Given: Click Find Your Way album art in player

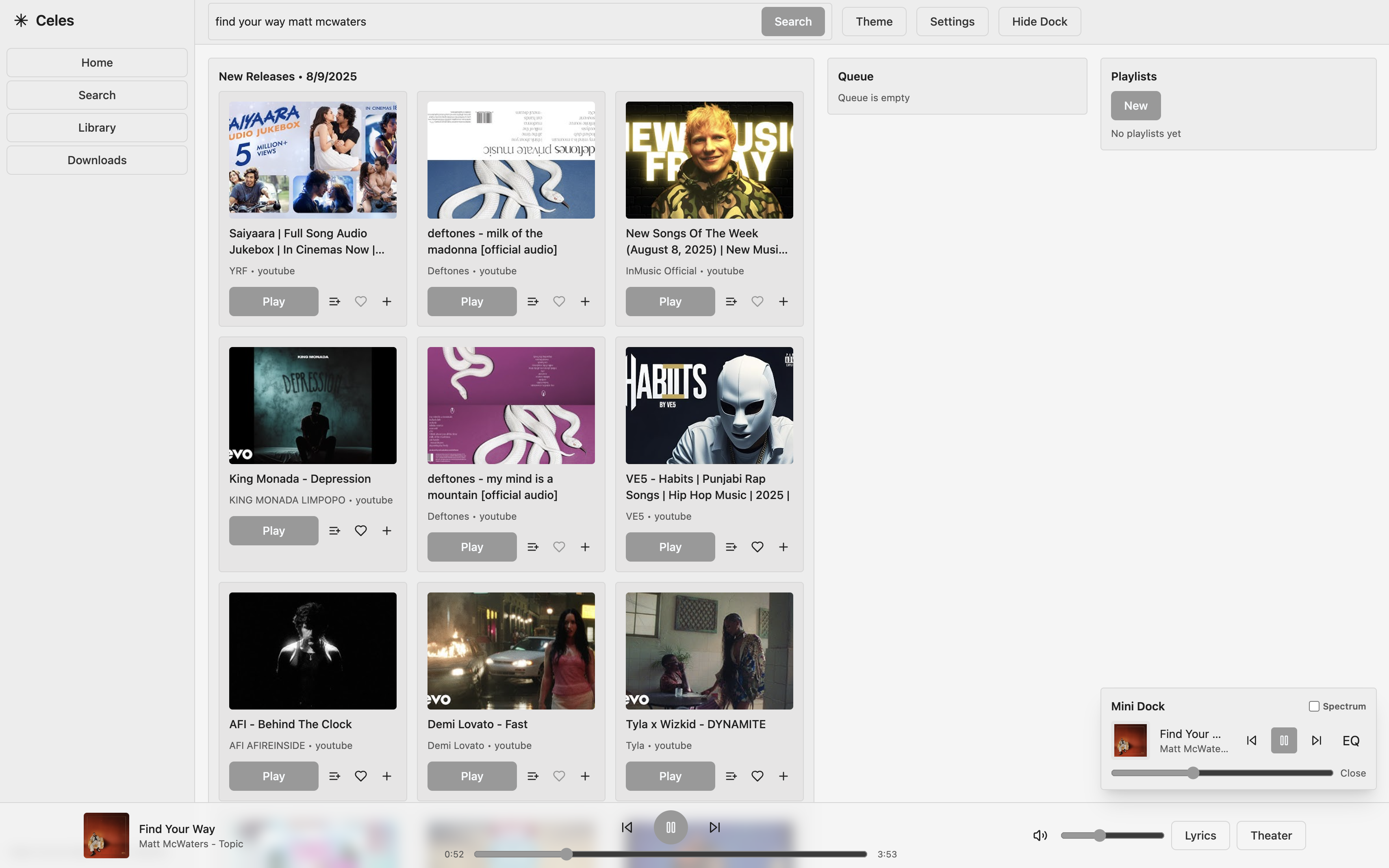Looking at the screenshot, I should 106,835.
